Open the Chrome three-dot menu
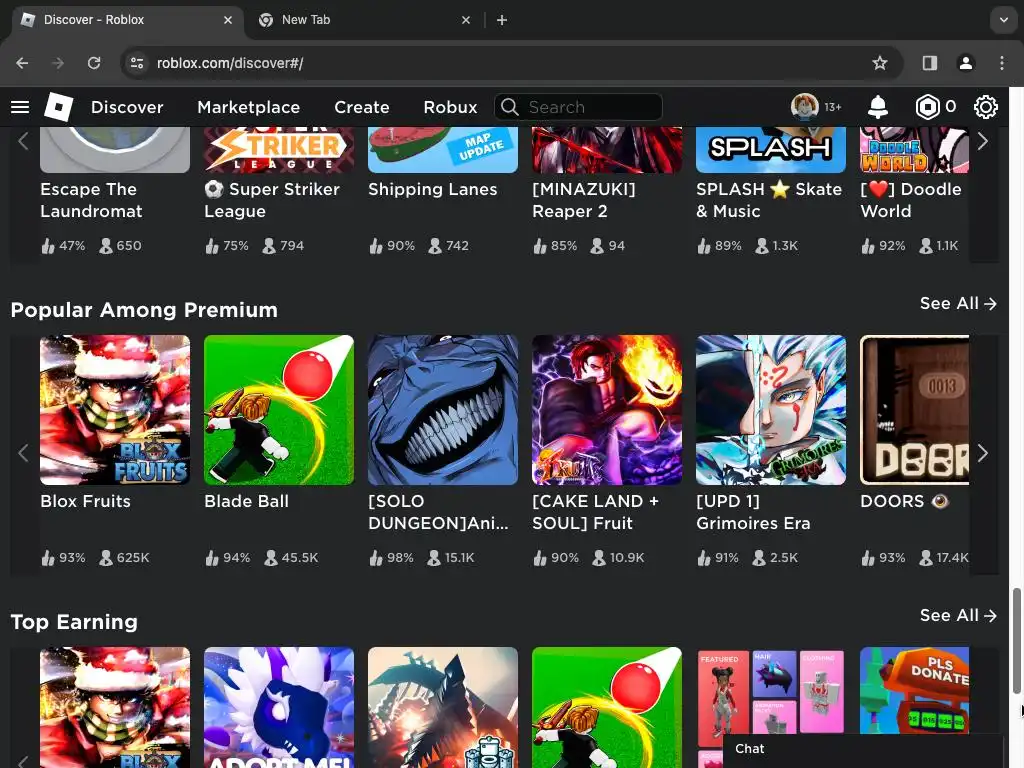Screen dimensions: 1024x768 pyautogui.click(x=1002, y=63)
